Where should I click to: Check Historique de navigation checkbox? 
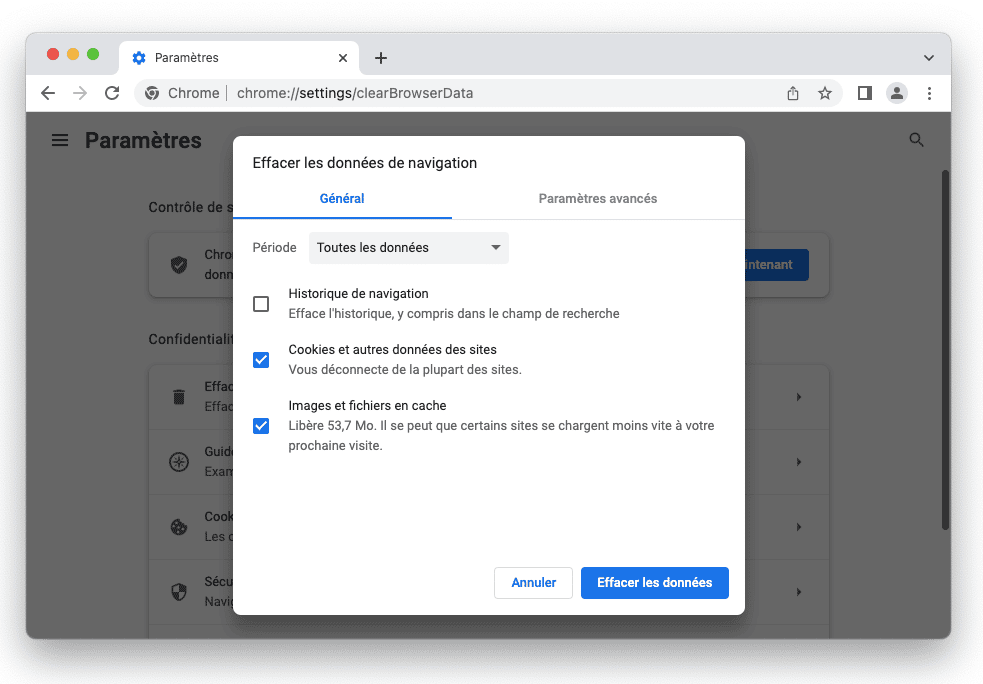(x=261, y=304)
